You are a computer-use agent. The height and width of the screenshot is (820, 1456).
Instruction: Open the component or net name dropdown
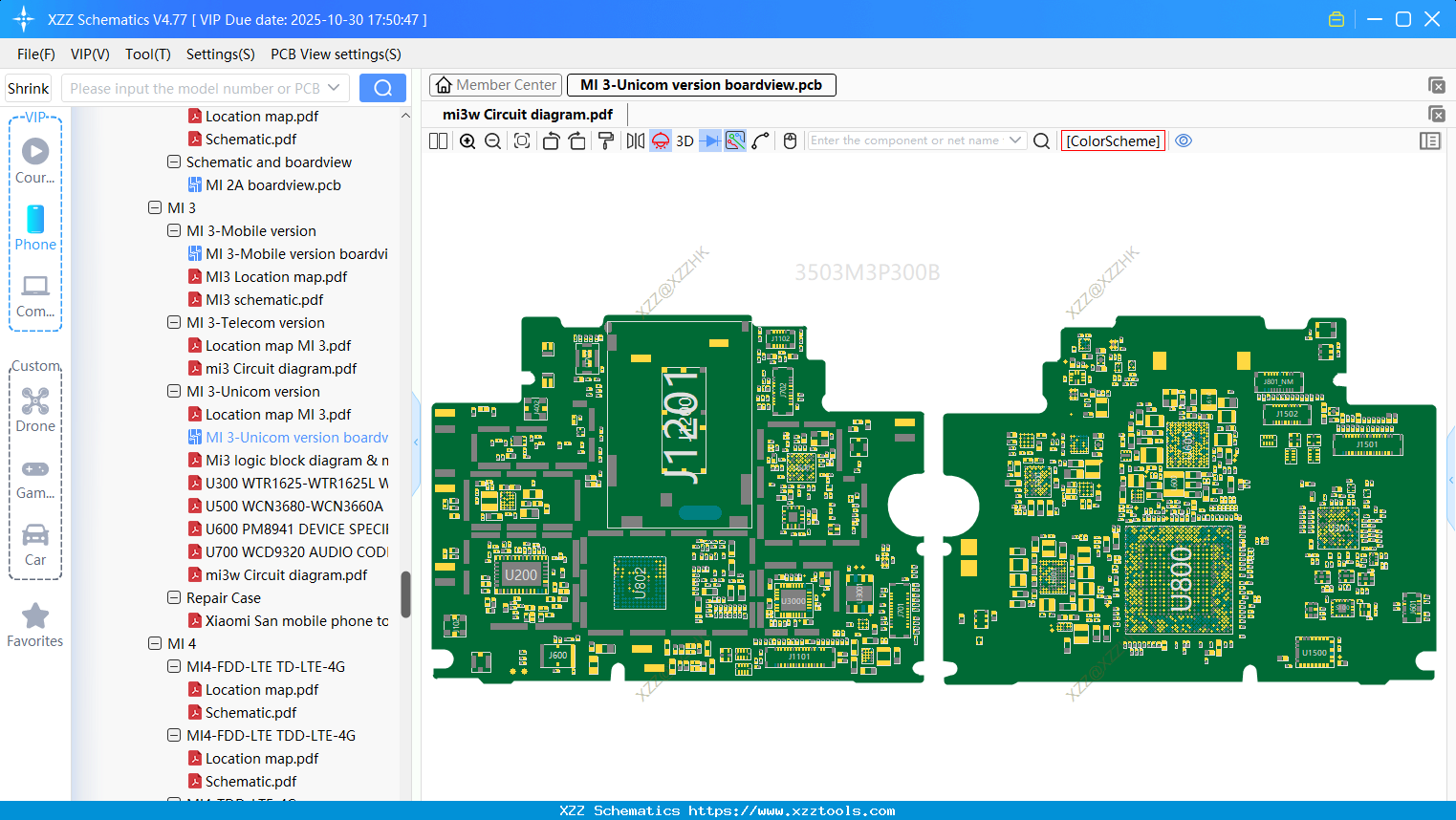tap(1017, 140)
